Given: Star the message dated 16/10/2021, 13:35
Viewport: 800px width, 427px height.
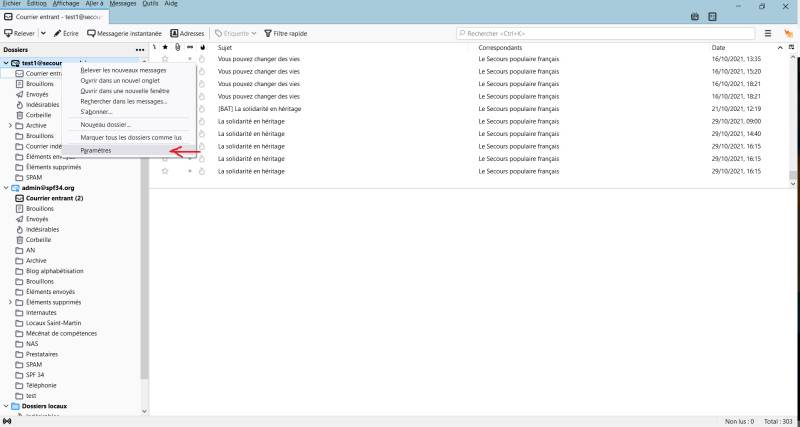Looking at the screenshot, I should (165, 59).
